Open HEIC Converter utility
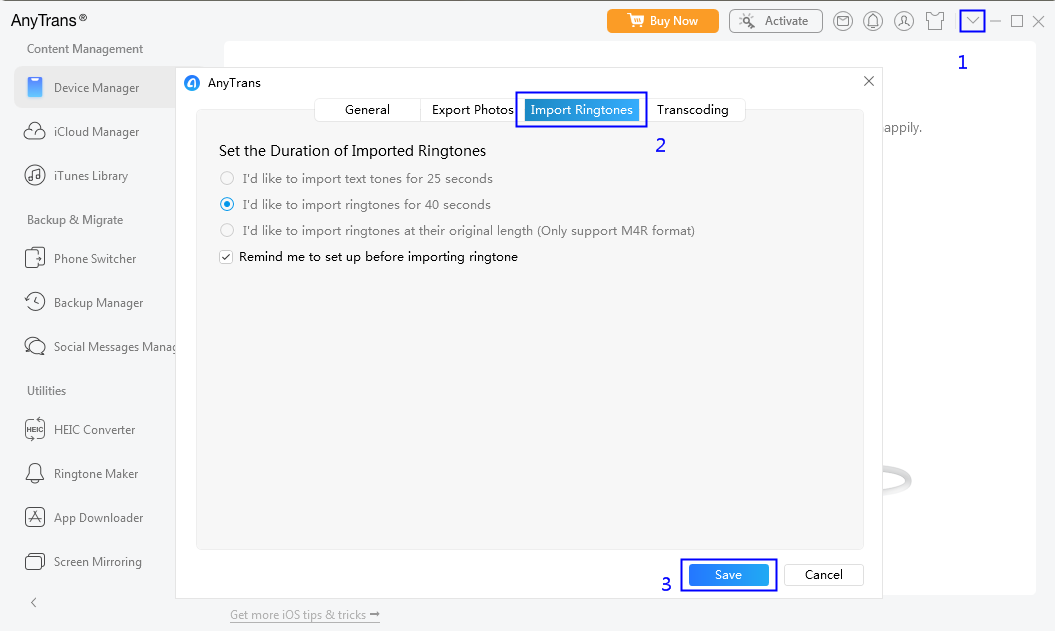This screenshot has height=631, width=1055. coord(79,429)
